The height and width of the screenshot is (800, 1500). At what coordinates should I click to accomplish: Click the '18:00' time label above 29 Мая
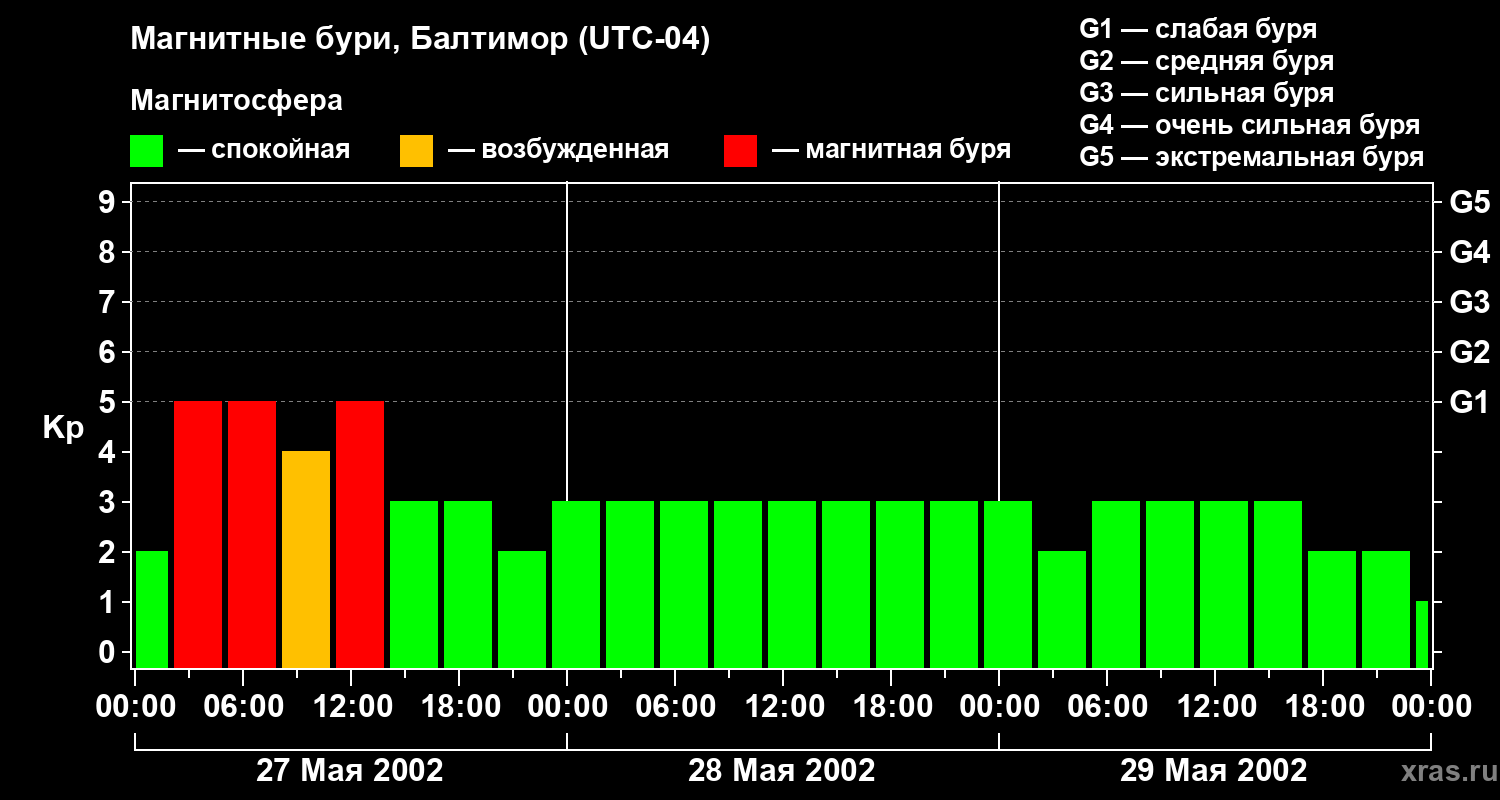[1323, 707]
